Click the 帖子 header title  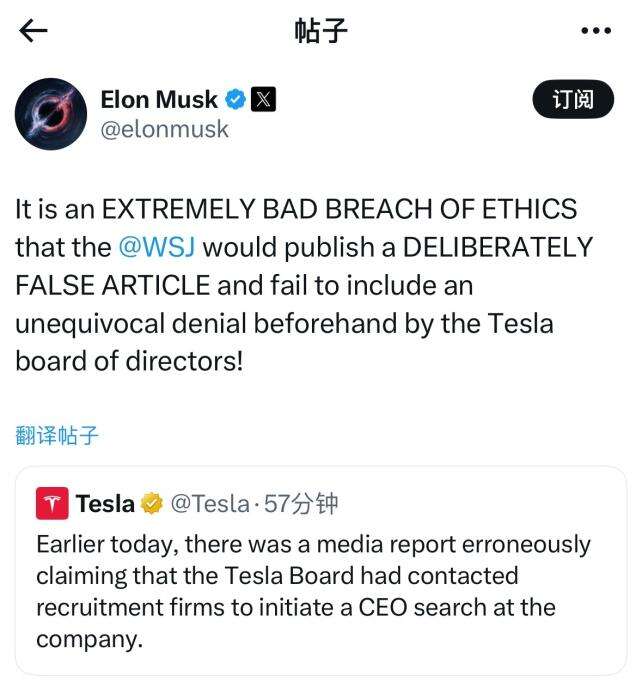coord(321,31)
